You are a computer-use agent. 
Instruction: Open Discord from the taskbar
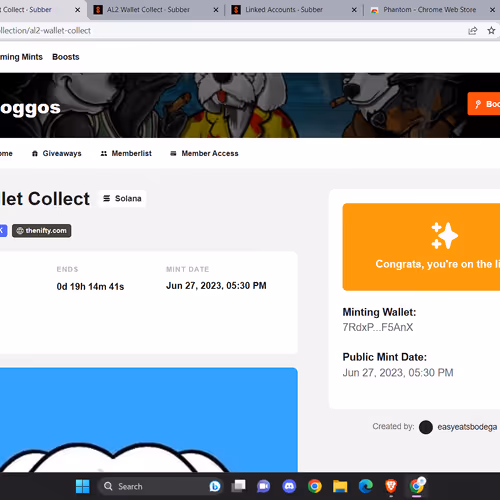[289, 486]
